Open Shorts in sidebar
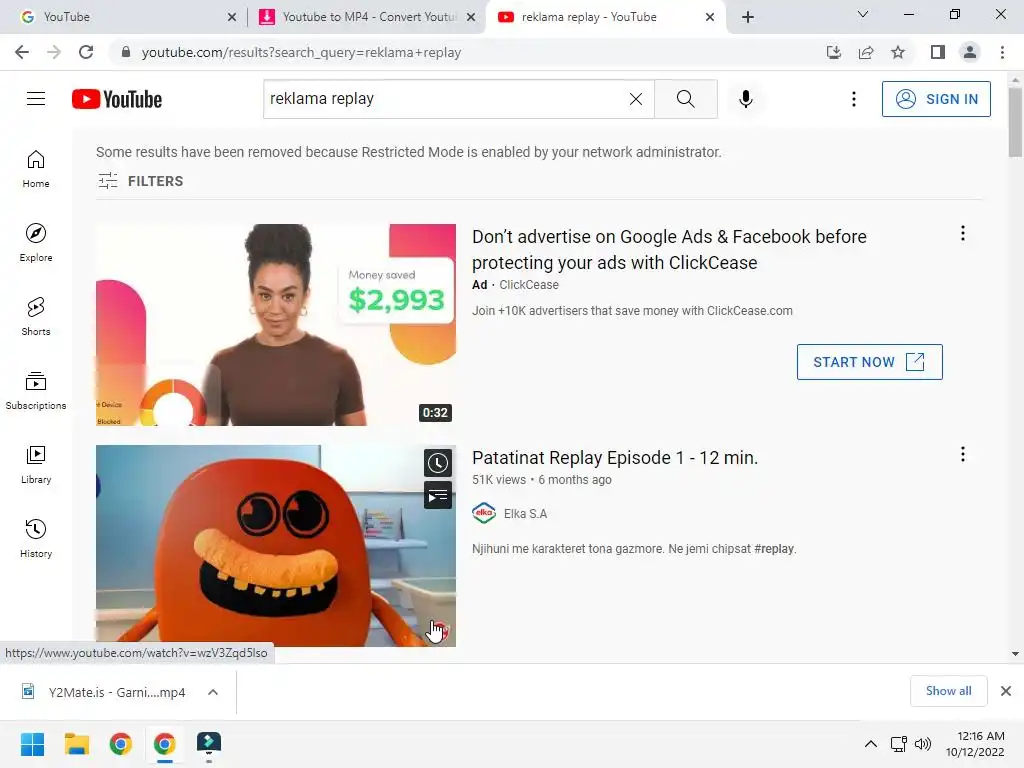 36,316
